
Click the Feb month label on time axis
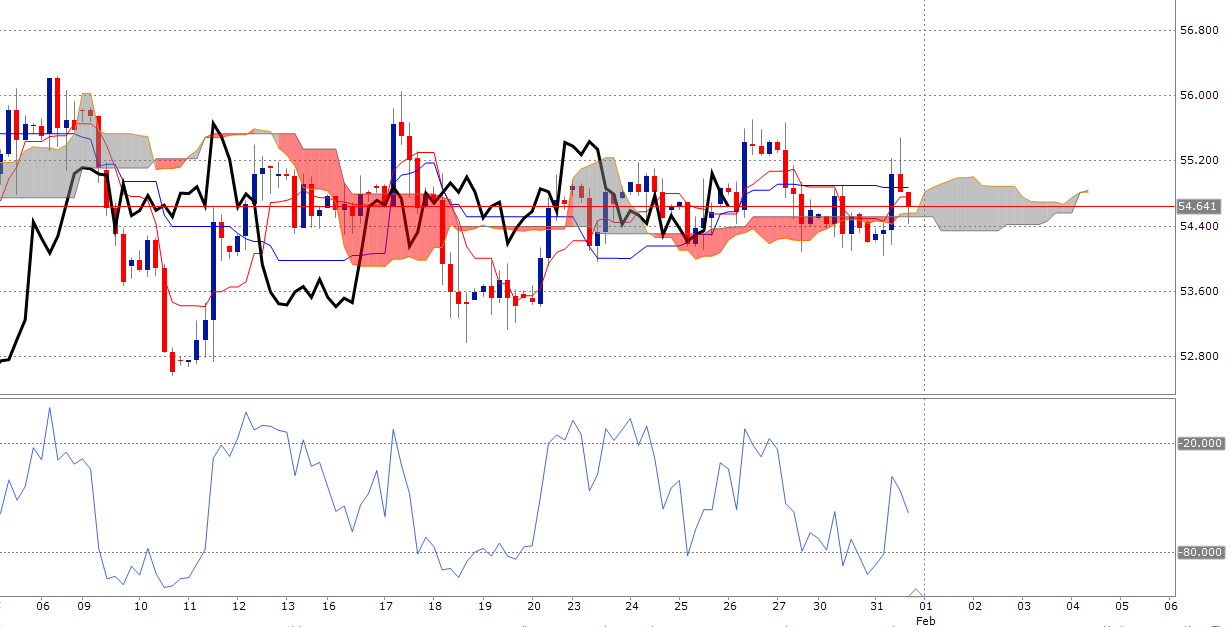[x=925, y=620]
